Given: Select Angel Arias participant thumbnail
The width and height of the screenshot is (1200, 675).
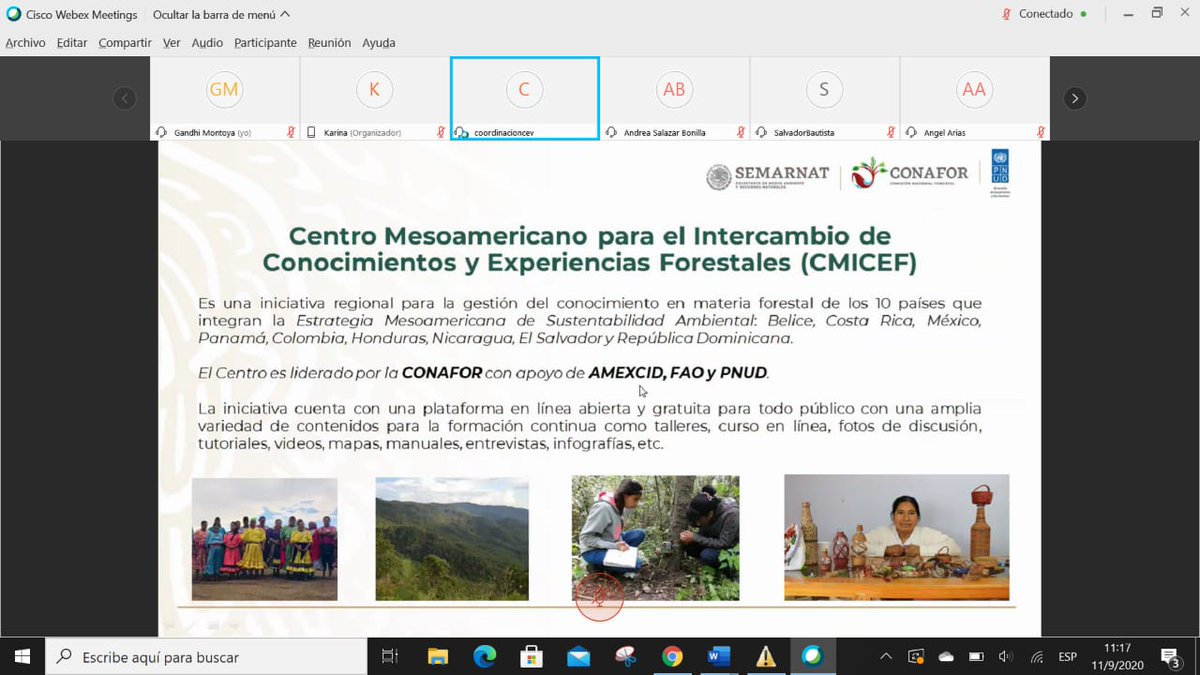Looking at the screenshot, I should click(x=974, y=98).
